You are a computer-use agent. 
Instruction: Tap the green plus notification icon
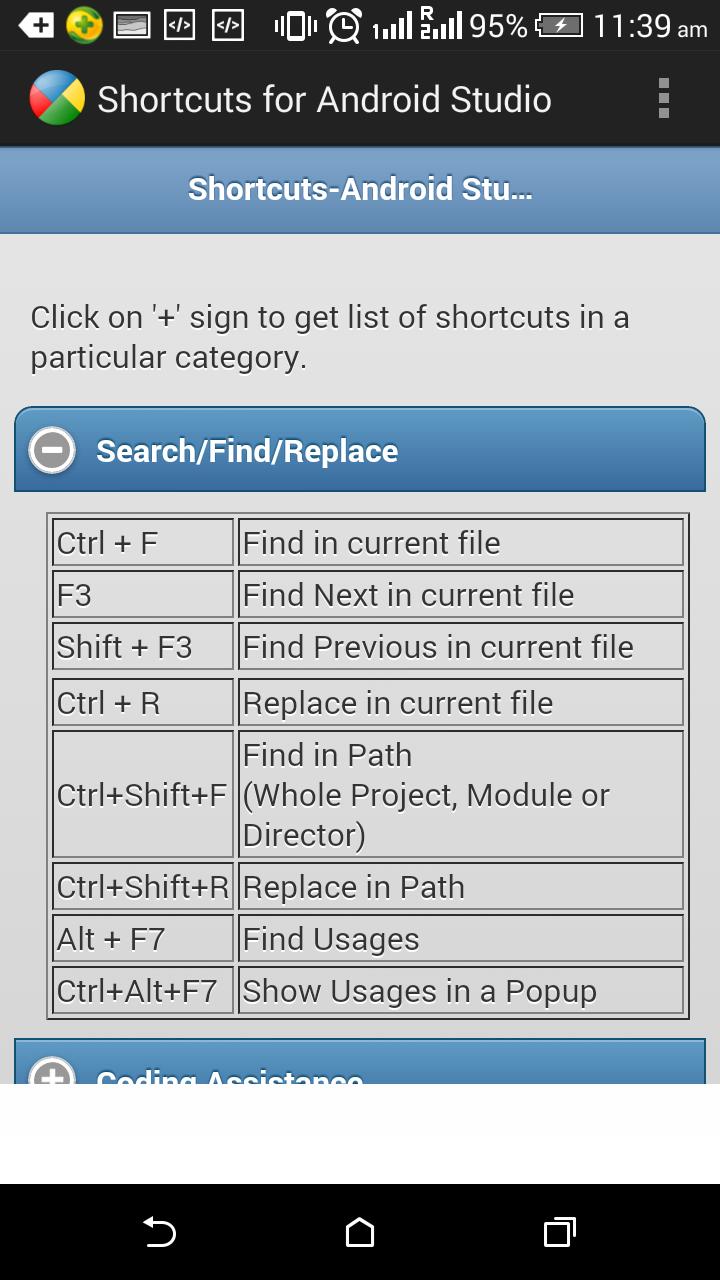pyautogui.click(x=84, y=26)
